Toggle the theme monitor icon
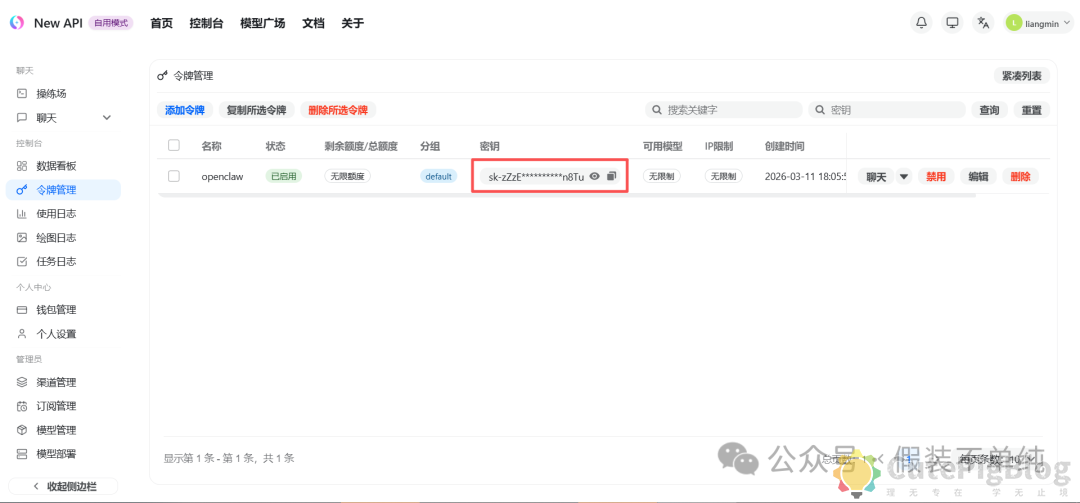 click(x=953, y=23)
